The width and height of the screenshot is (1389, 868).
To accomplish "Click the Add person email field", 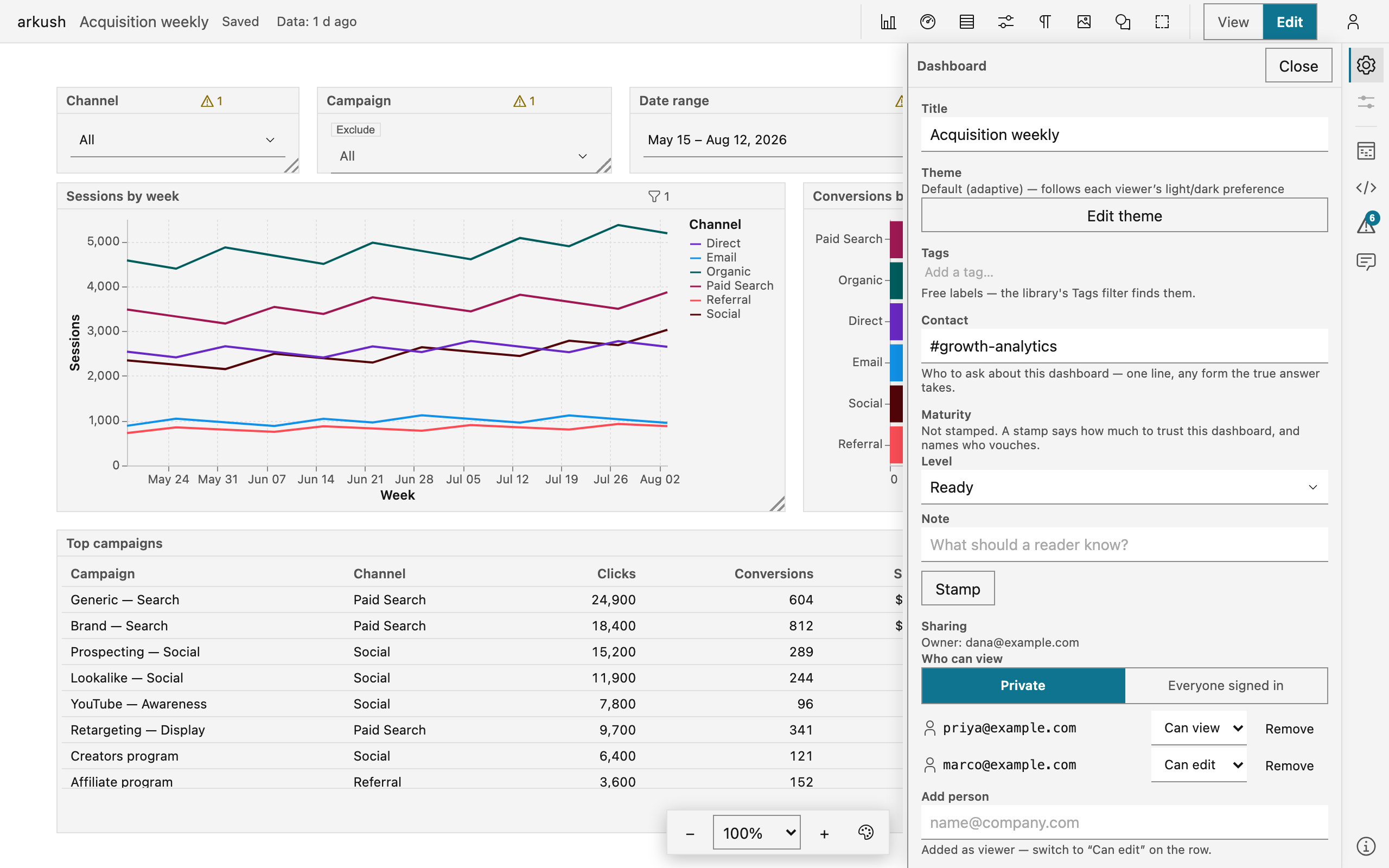I will pyautogui.click(x=1124, y=822).
